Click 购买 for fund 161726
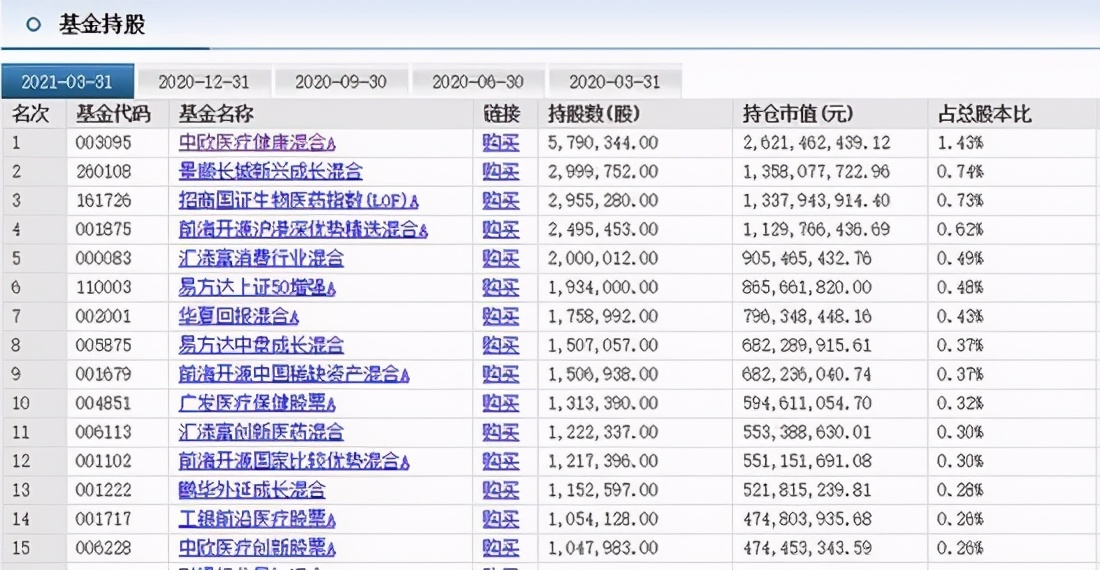 [x=501, y=201]
